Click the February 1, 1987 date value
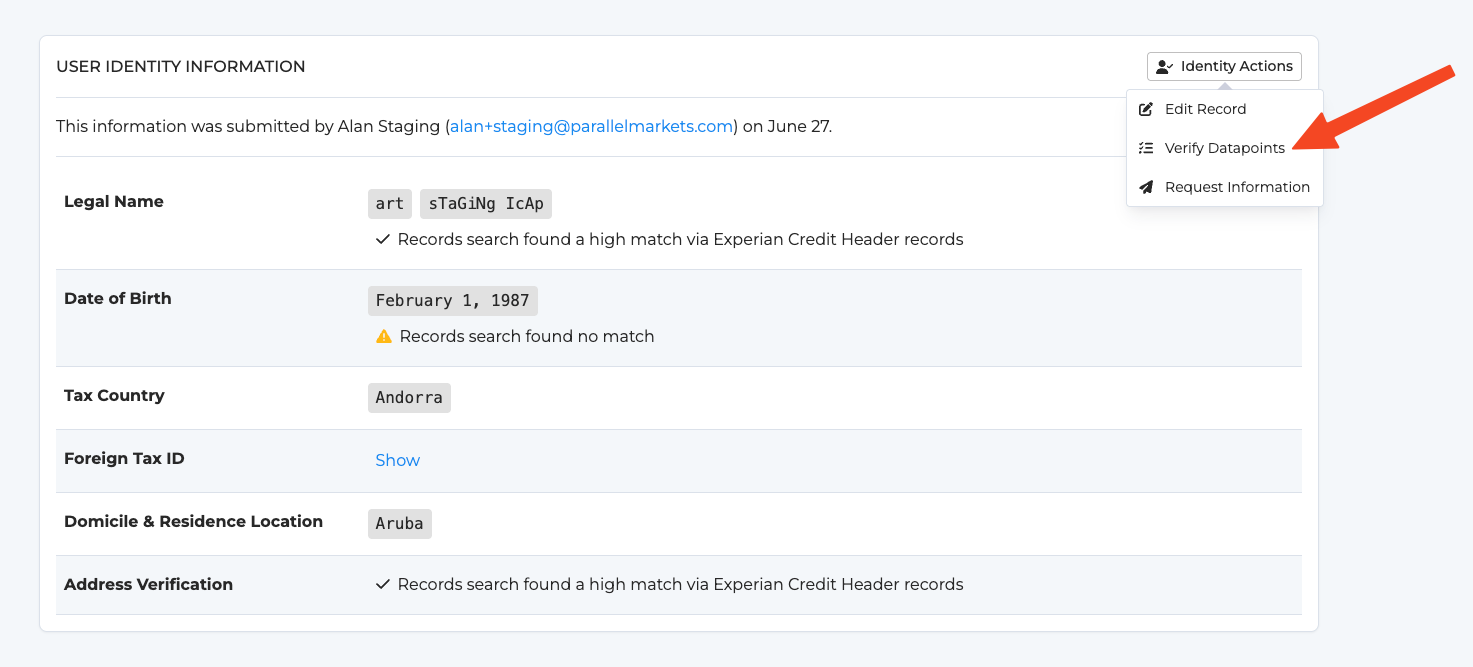 point(453,301)
